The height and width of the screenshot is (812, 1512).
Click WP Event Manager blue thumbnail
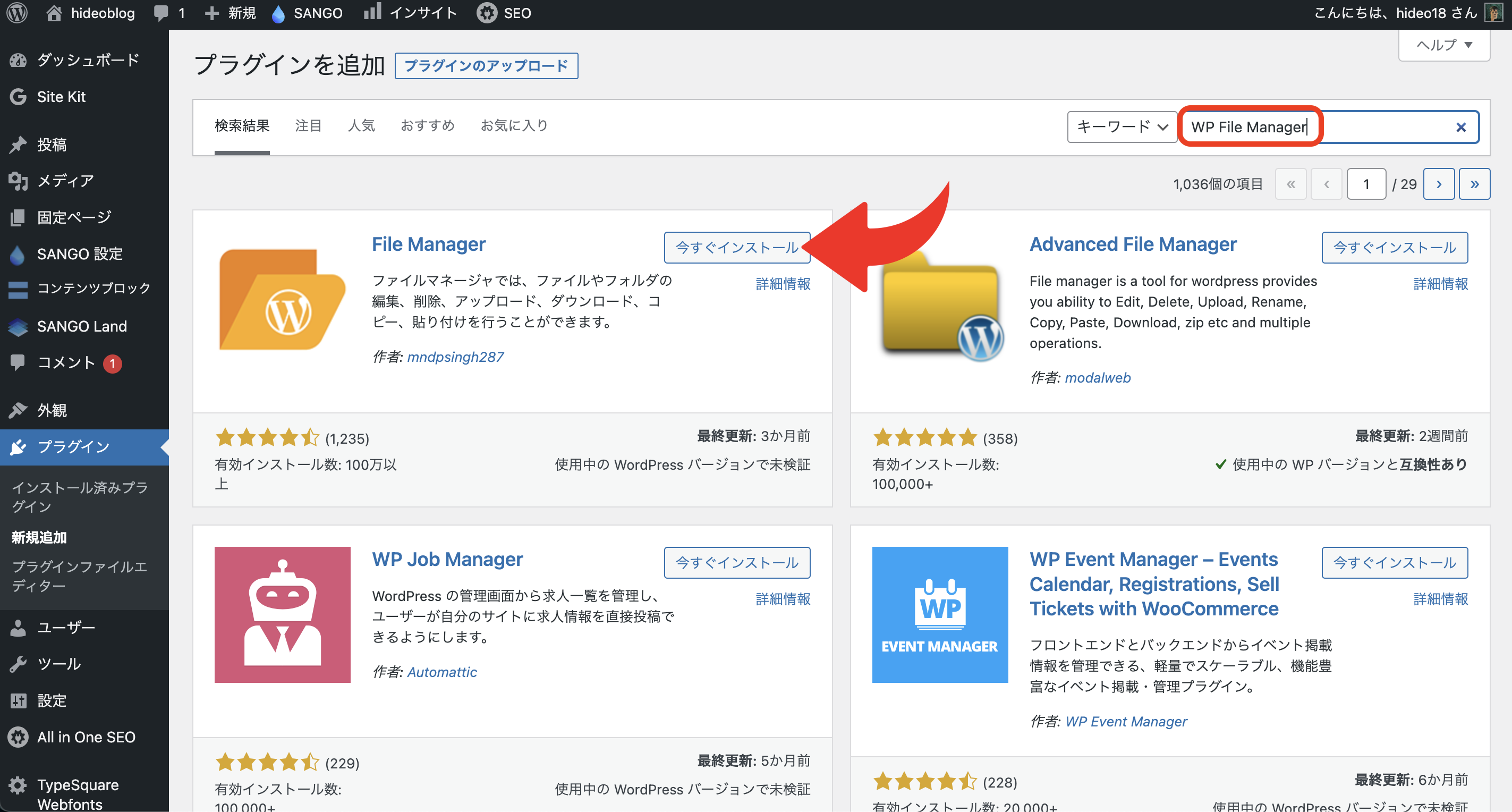[x=940, y=615]
